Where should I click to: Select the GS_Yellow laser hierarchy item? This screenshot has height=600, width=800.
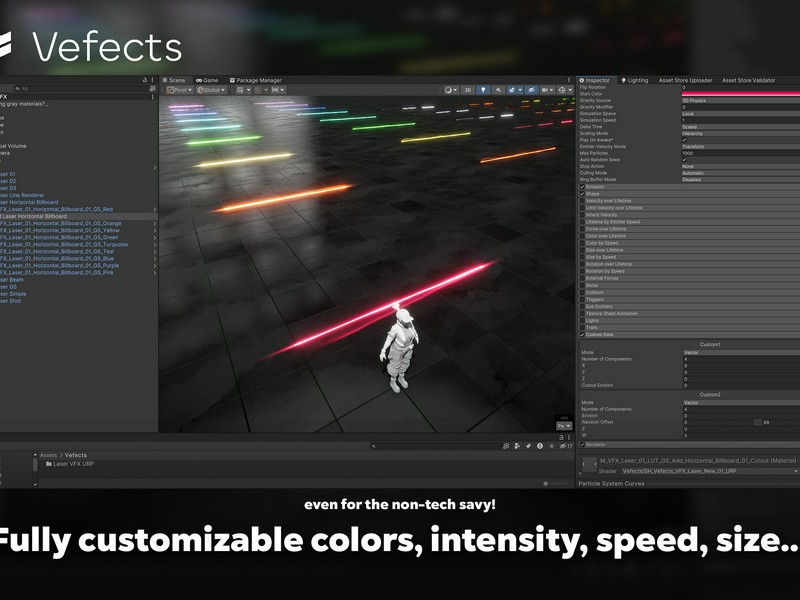[x=60, y=230]
